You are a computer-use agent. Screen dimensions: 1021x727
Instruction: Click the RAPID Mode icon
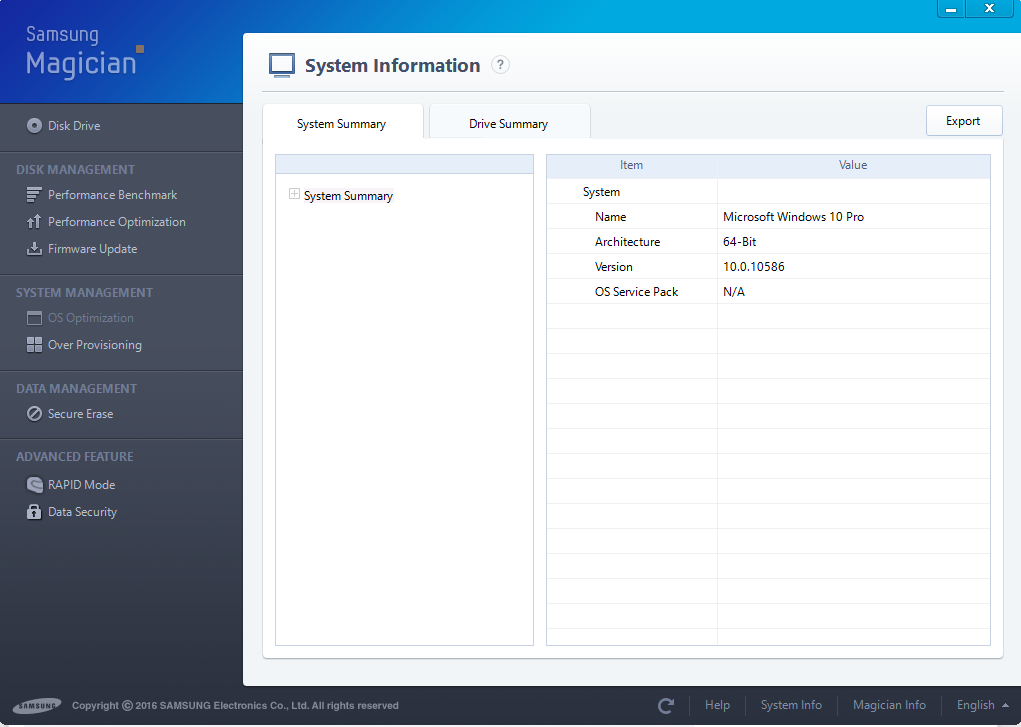pyautogui.click(x=35, y=485)
